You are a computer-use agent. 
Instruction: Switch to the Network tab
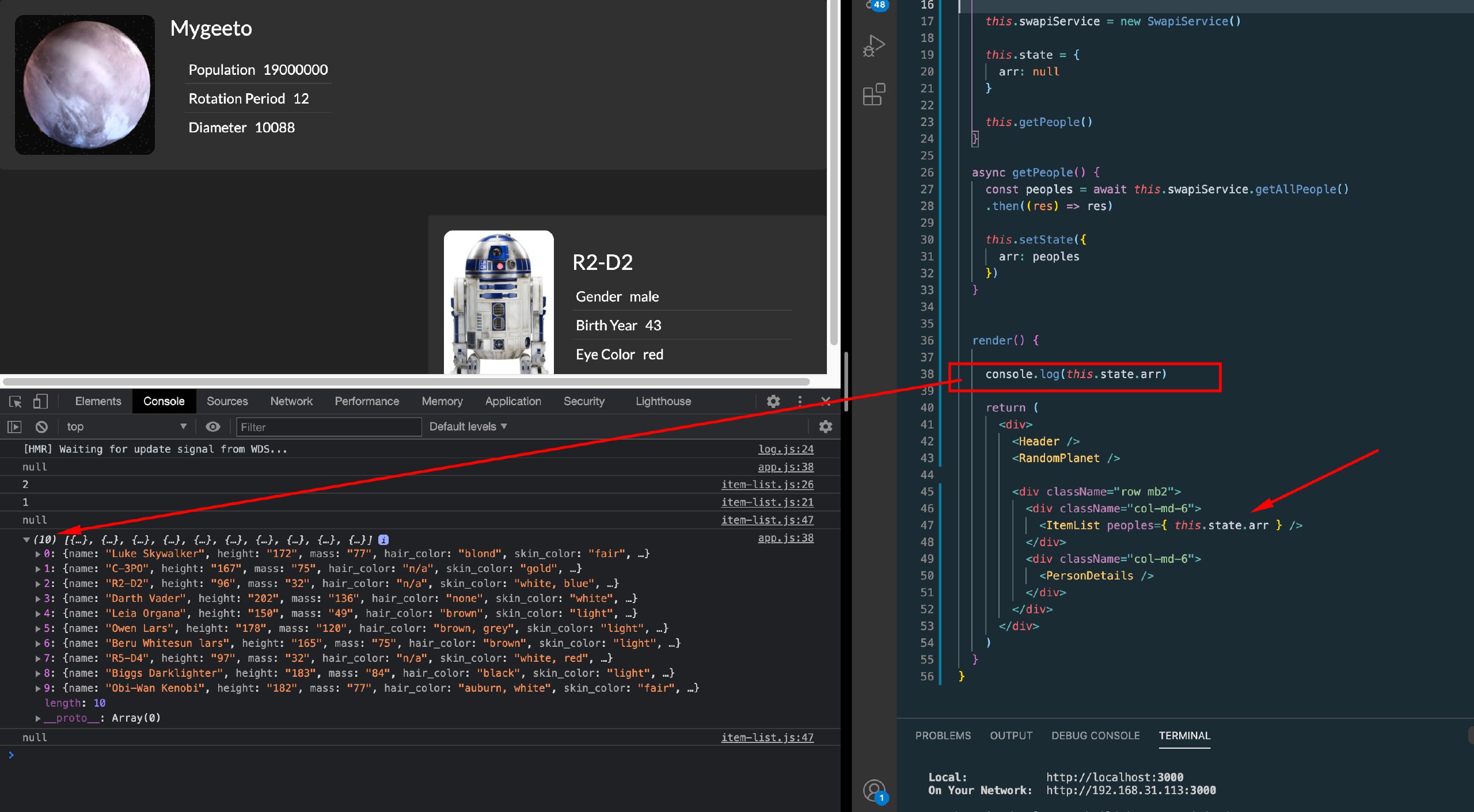tap(291, 402)
